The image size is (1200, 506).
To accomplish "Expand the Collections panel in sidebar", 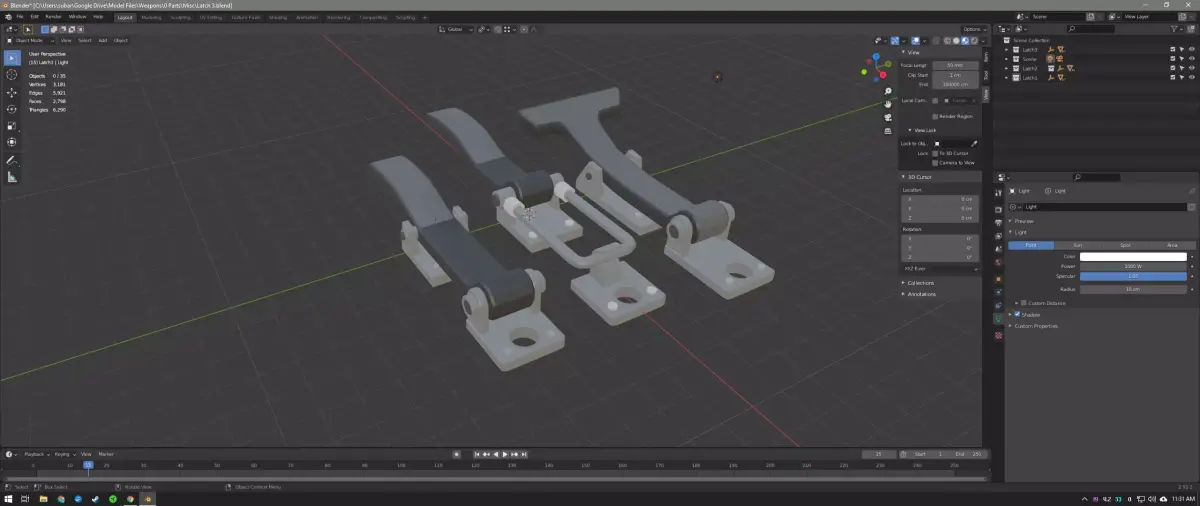I will (921, 283).
